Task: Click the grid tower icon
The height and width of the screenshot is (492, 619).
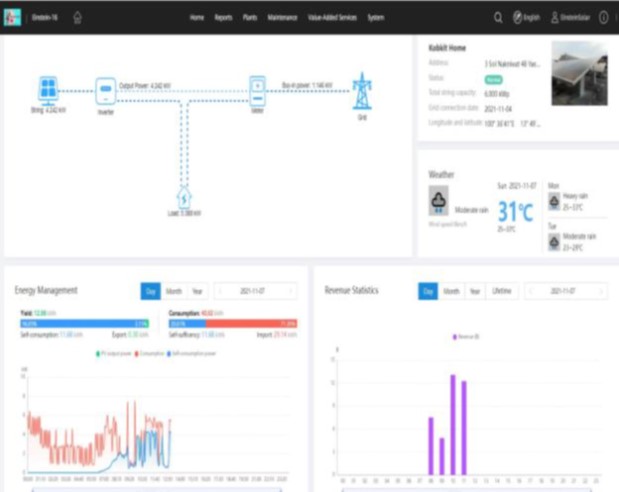Action: click(361, 91)
